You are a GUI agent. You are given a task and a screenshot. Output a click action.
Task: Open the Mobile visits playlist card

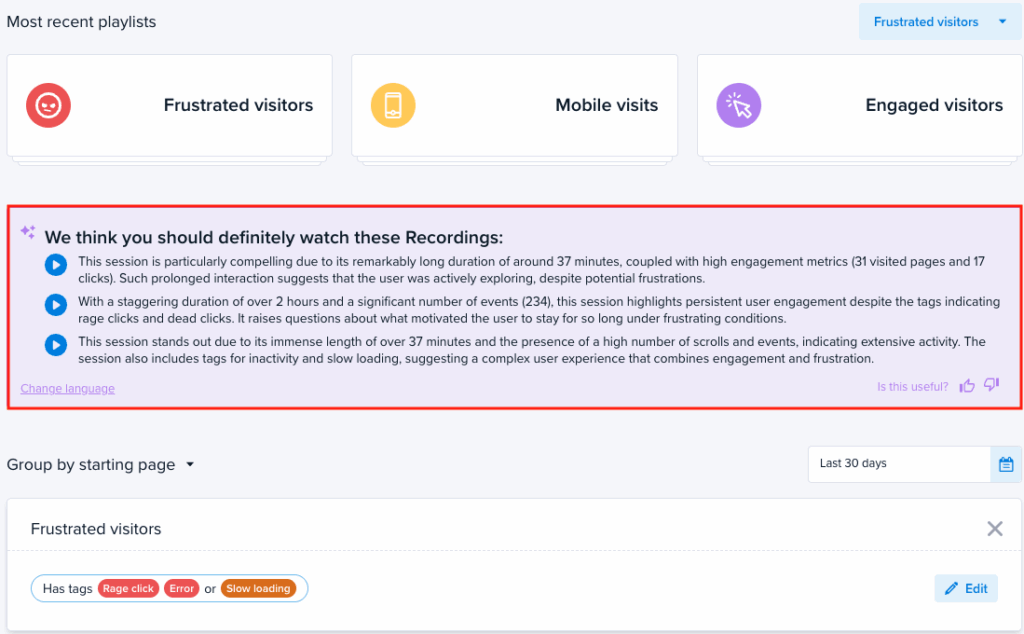[514, 106]
